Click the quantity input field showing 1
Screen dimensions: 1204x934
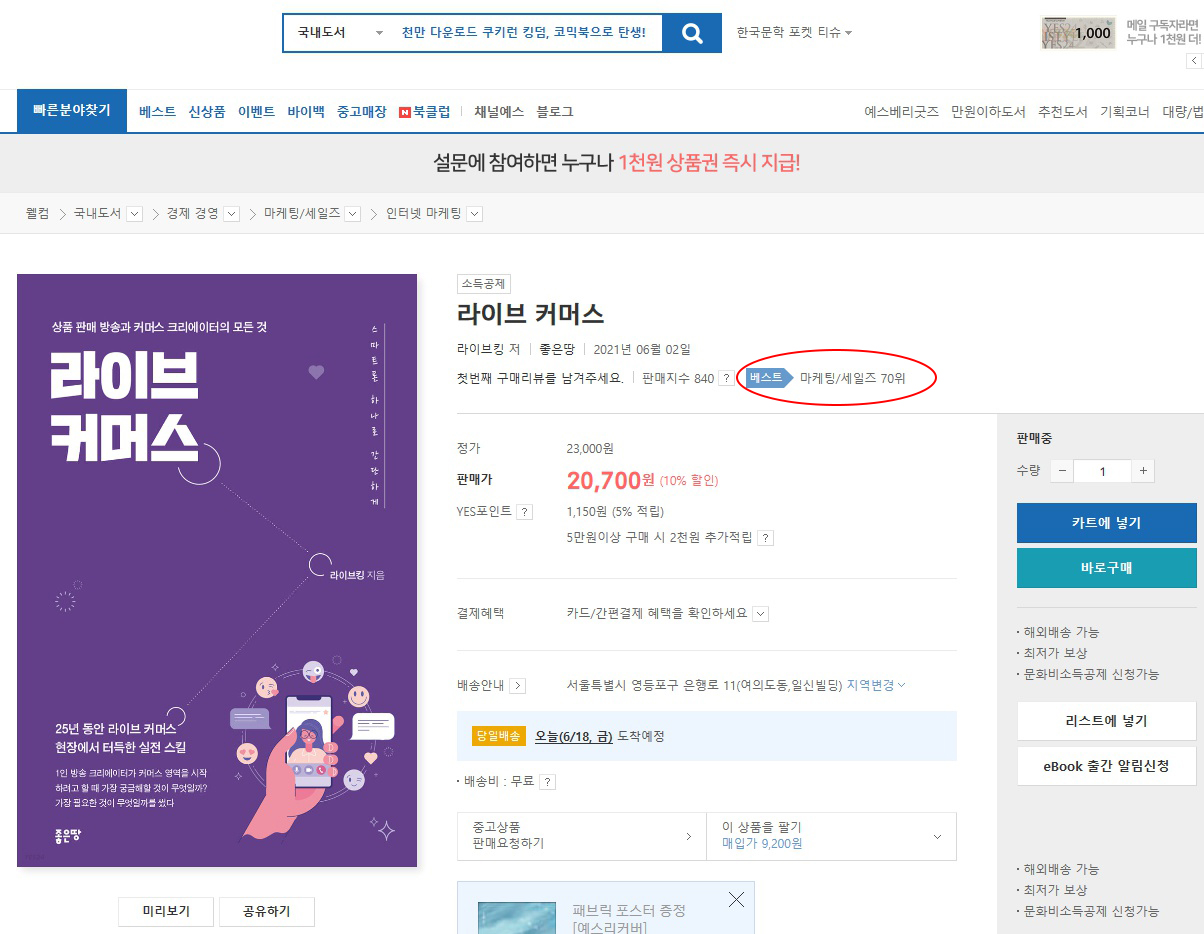coord(1103,471)
